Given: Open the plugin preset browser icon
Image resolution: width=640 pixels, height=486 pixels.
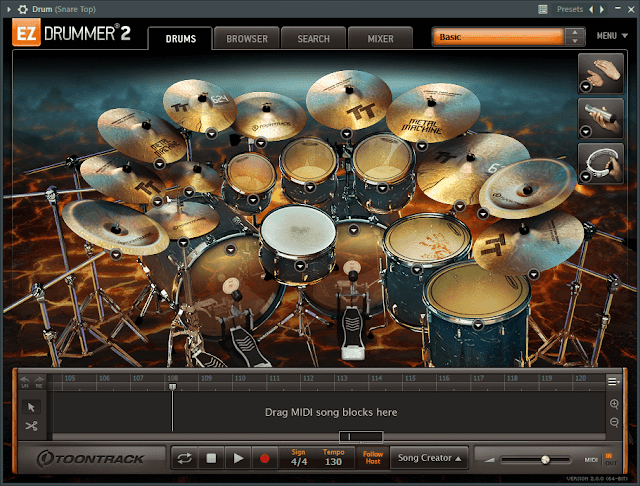Looking at the screenshot, I should click(543, 9).
